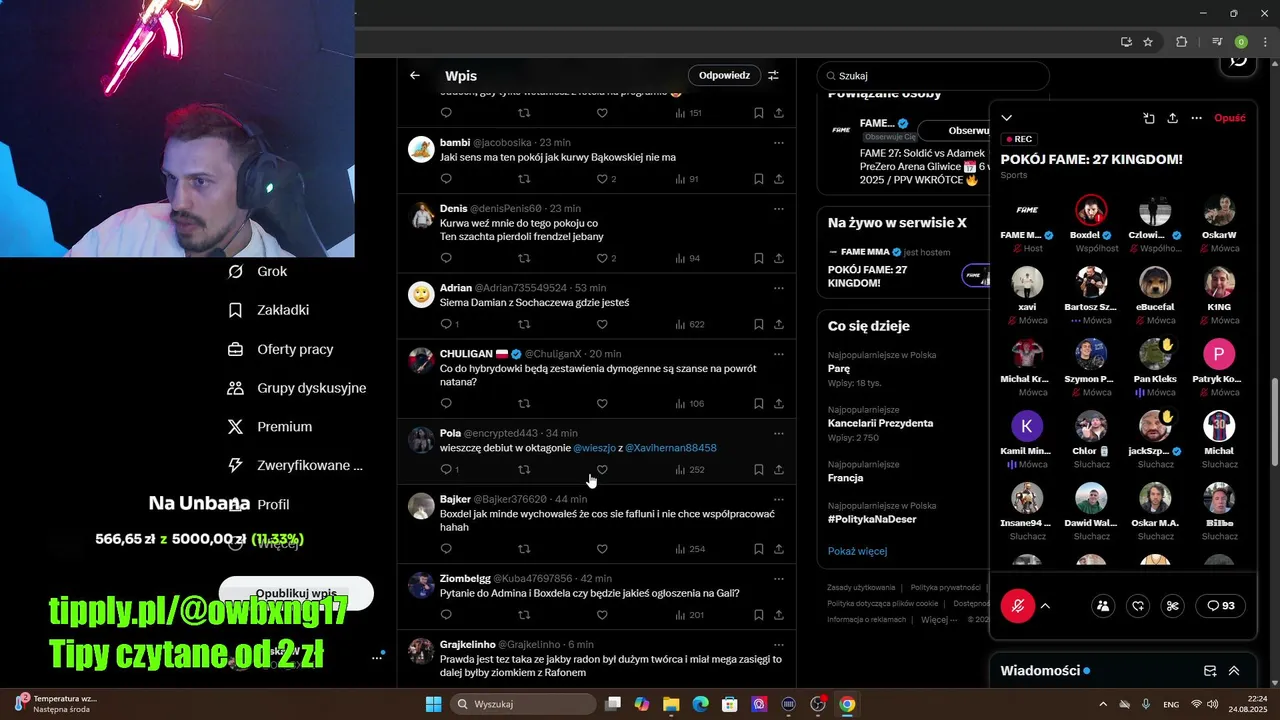Open Space comments showing 93
The image size is (1280, 720).
[1221, 606]
